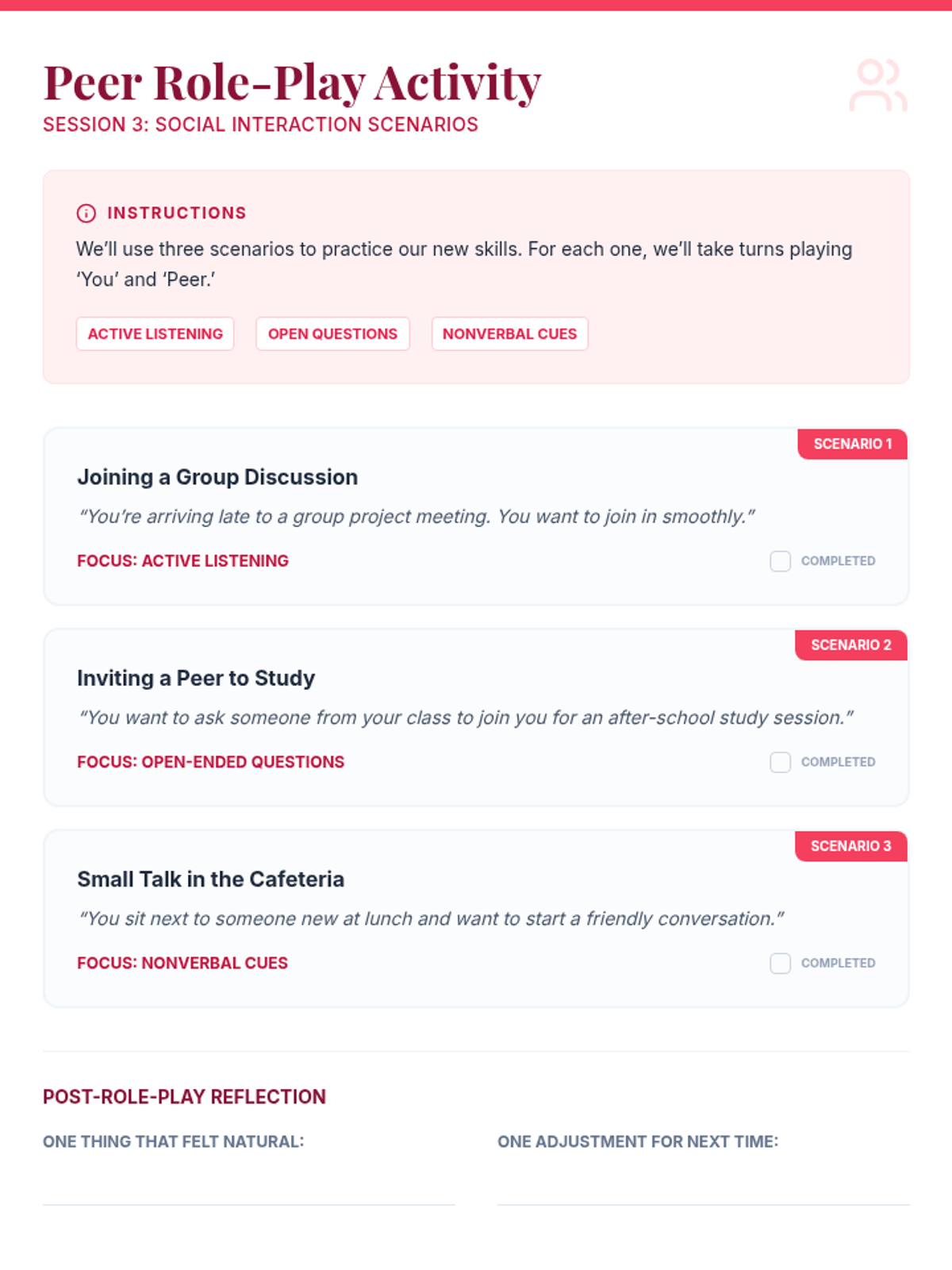Select the Small Talk in the Cafeteria heading

click(210, 879)
